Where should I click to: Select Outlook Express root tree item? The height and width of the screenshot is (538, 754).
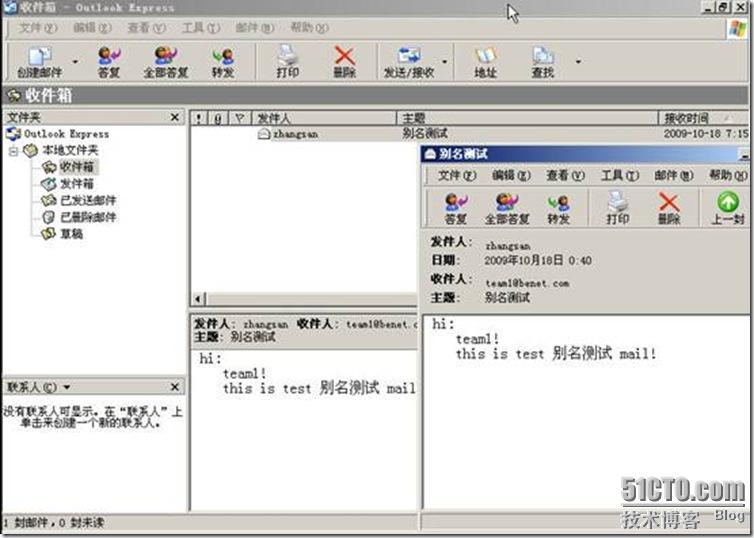coord(66,134)
